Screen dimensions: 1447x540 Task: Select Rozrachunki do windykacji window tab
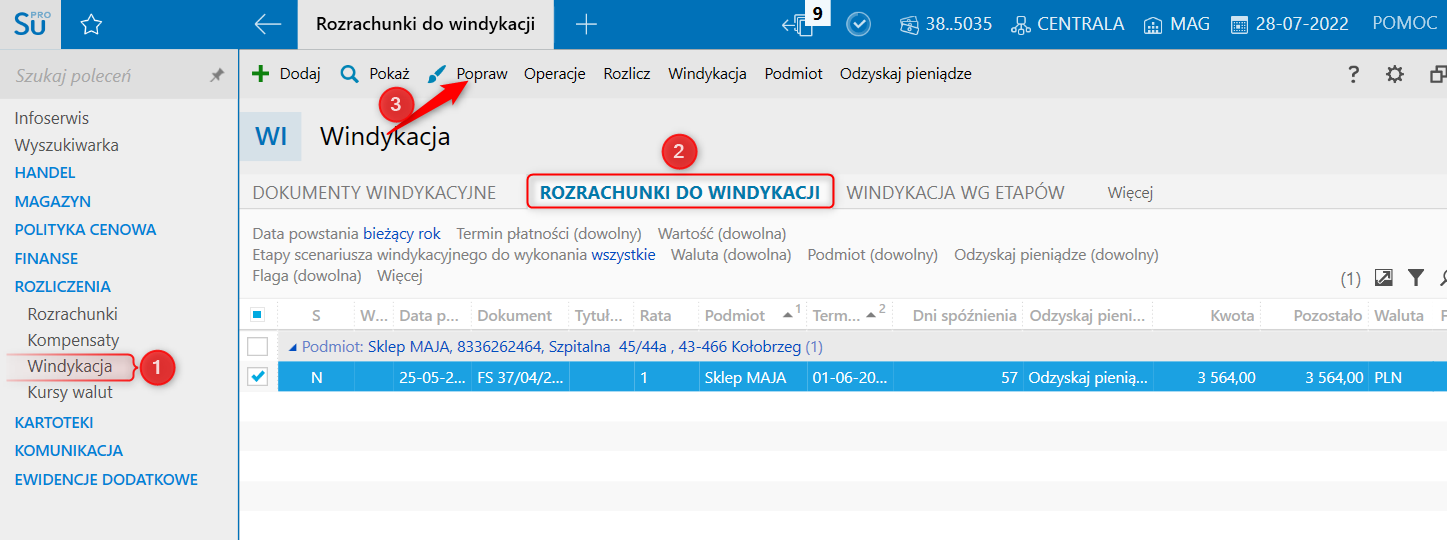425,24
